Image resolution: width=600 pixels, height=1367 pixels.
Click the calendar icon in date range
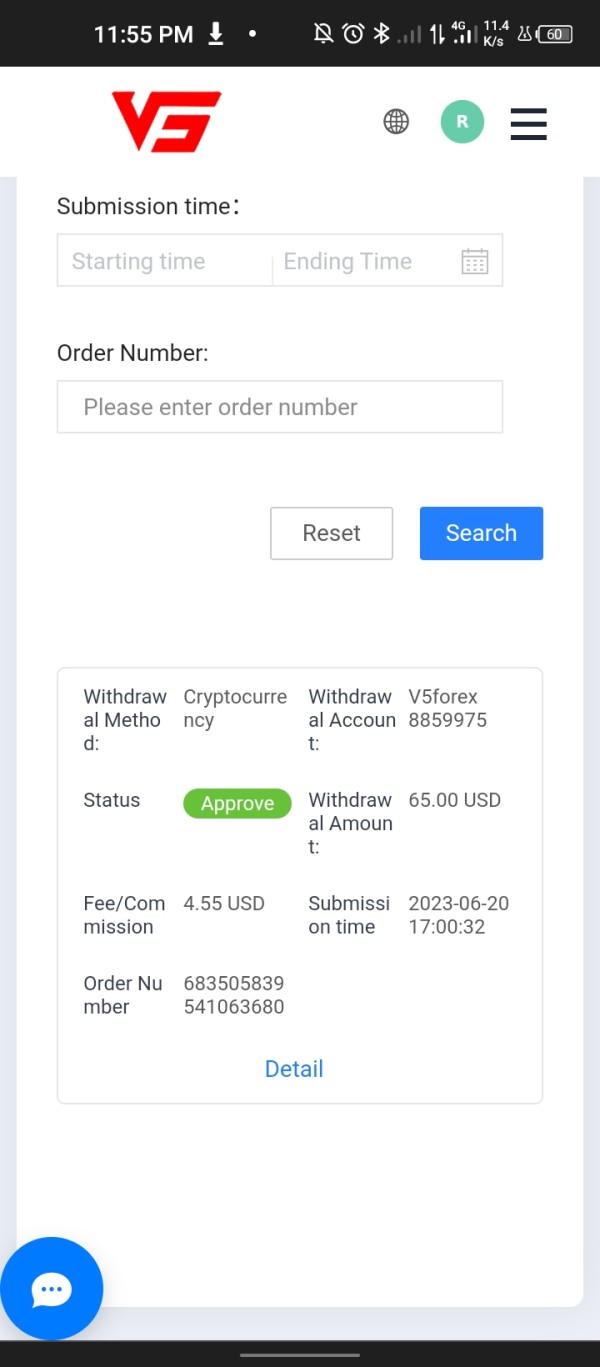(x=475, y=261)
